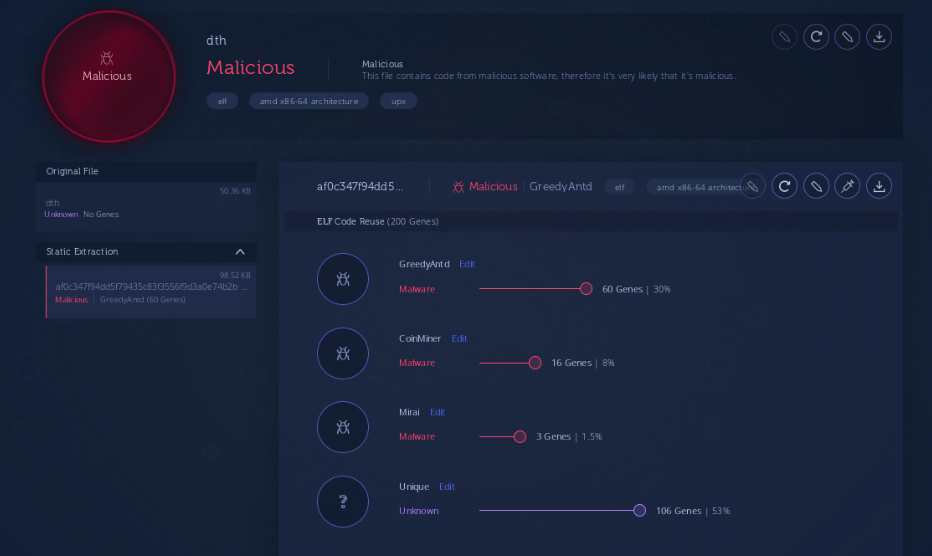
Task: Click the download icon in the top dth header
Action: tap(878, 37)
